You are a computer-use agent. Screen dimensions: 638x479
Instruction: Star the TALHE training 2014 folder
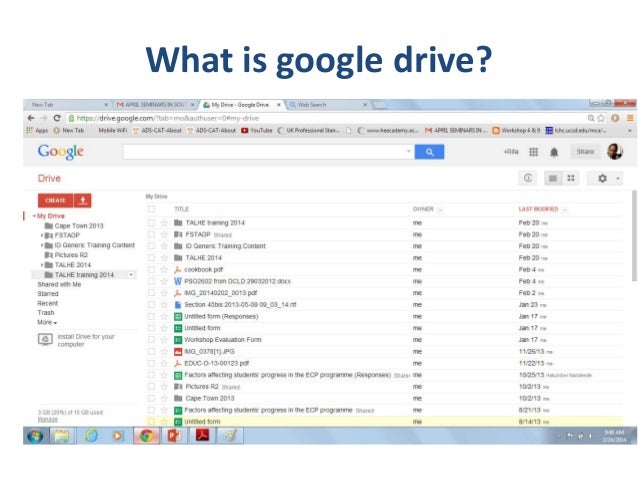pos(164,223)
